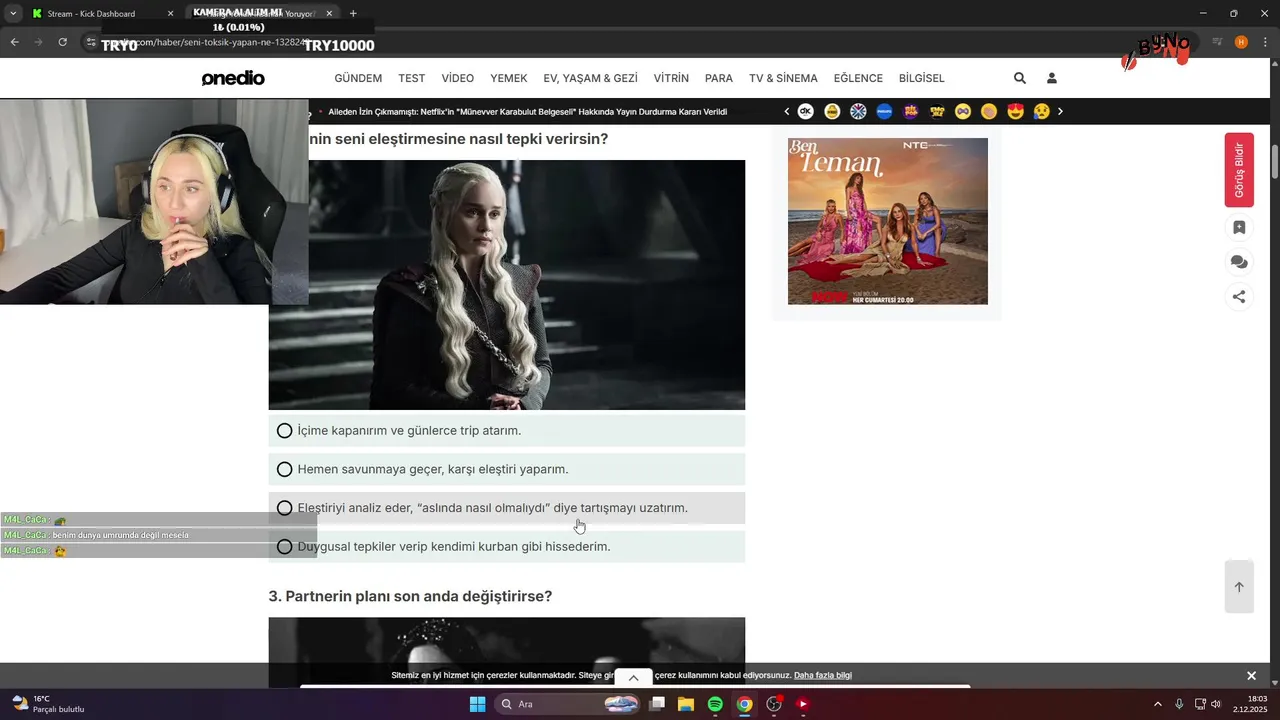The width and height of the screenshot is (1280, 720).
Task: Click the white 'ok' circle icon in ticker
Action: click(806, 111)
